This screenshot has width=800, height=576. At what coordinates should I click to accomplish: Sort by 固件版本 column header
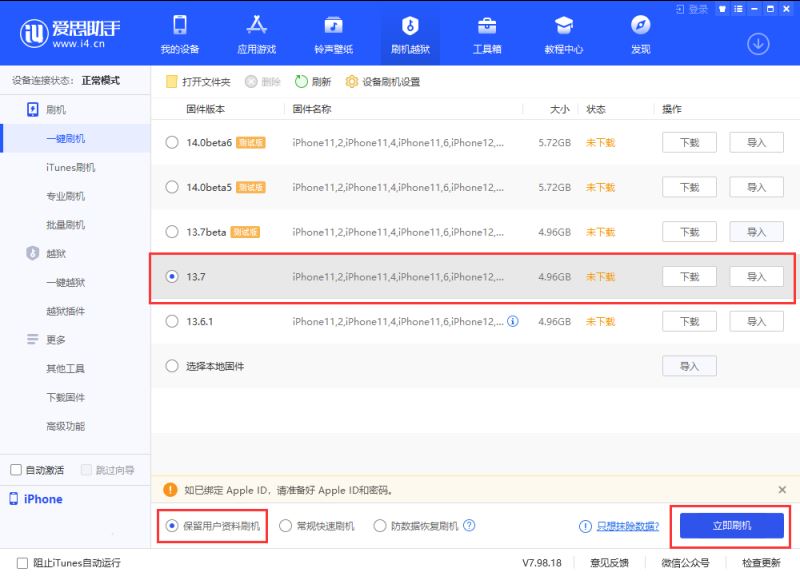coord(206,109)
